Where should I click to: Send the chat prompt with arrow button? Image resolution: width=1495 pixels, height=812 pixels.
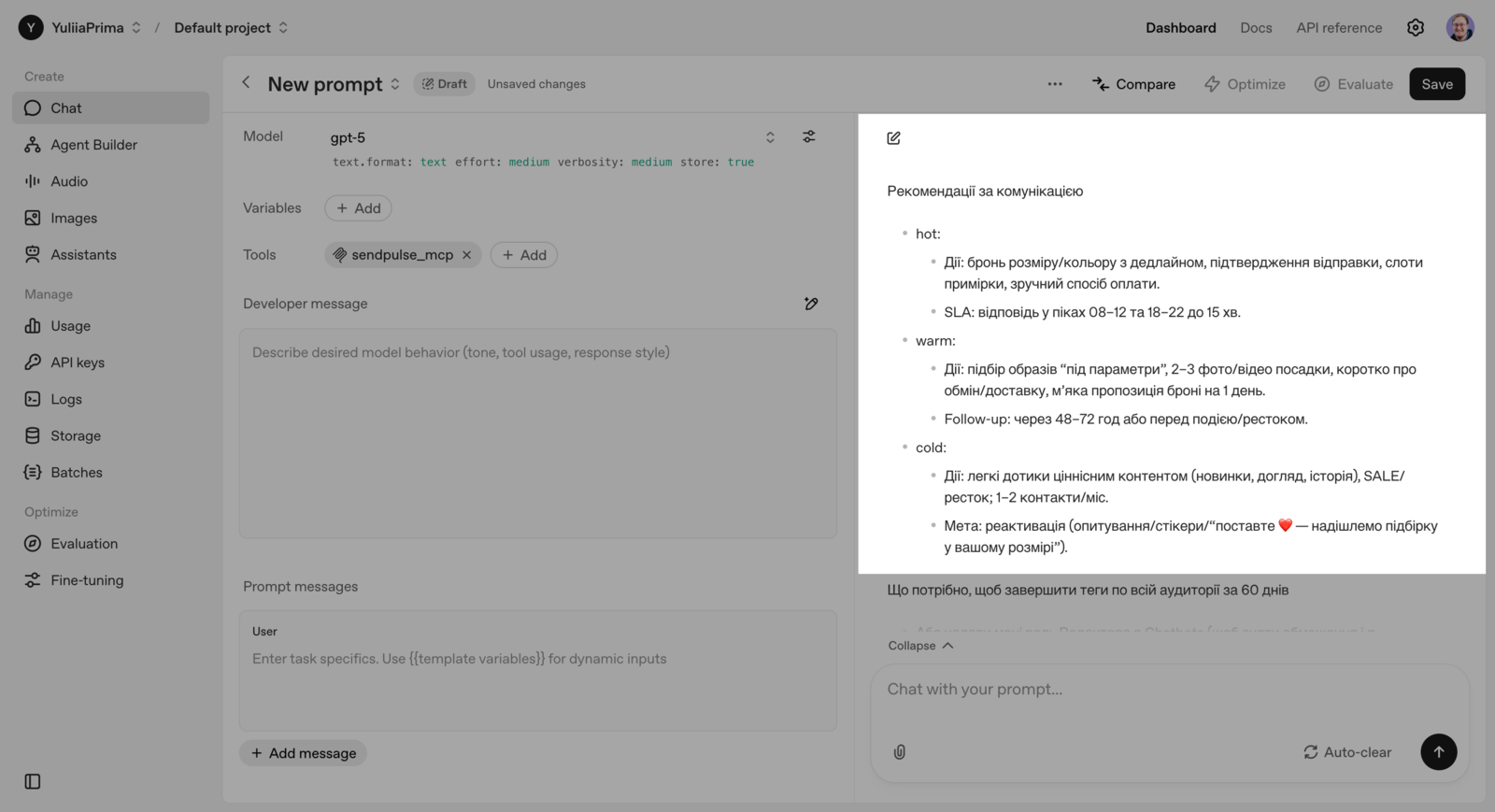pos(1438,752)
